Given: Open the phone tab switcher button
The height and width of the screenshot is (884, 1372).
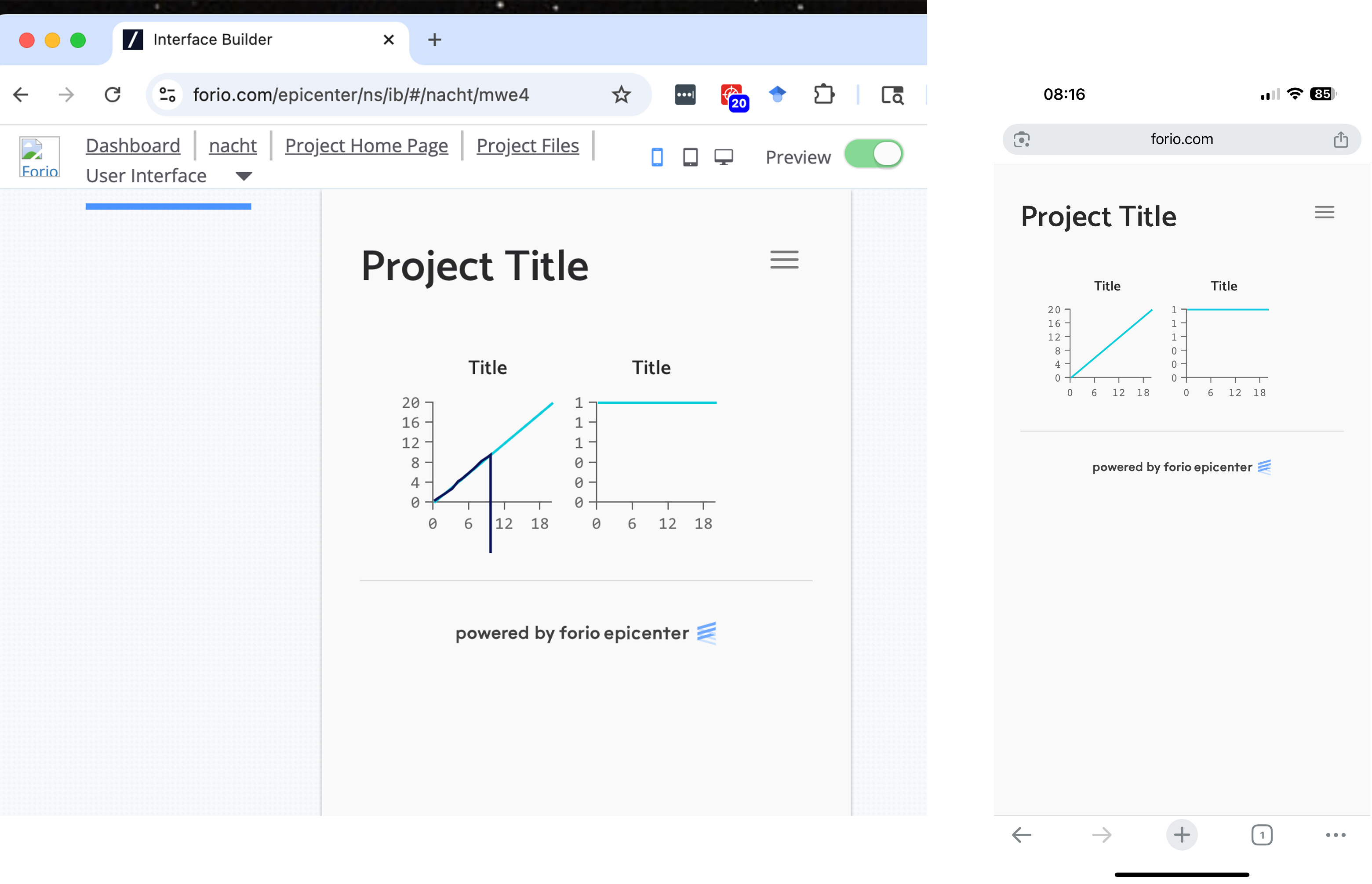Looking at the screenshot, I should point(1262,835).
